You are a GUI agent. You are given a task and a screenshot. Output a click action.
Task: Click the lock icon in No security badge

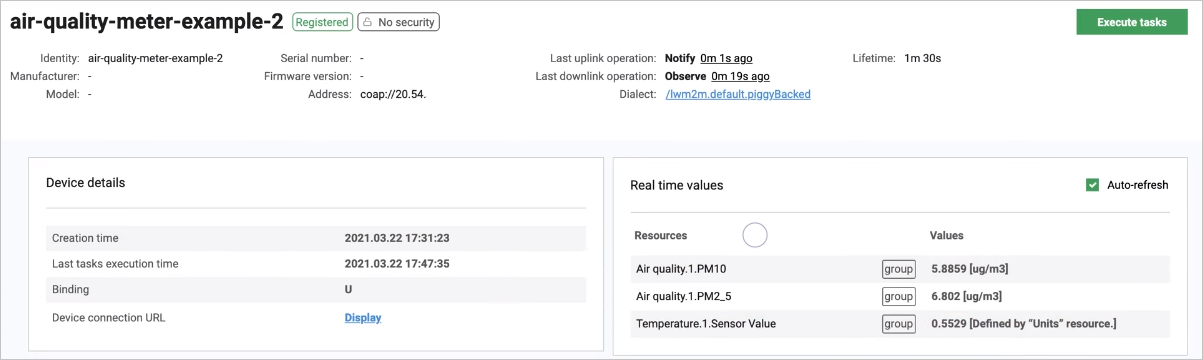[x=367, y=22]
